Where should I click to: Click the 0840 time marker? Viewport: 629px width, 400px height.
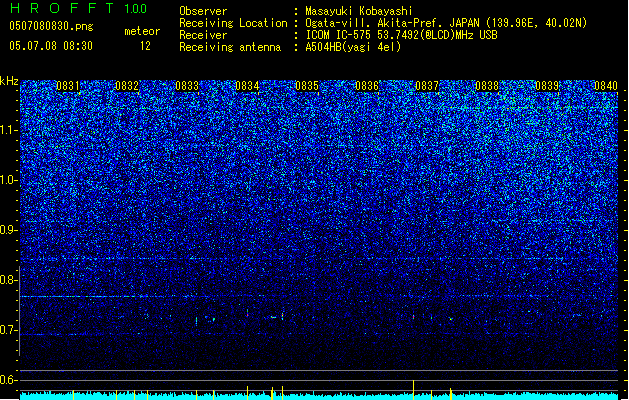pos(606,86)
